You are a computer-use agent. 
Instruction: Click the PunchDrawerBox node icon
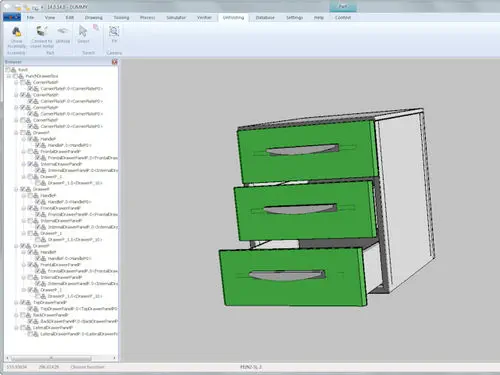pos(21,76)
